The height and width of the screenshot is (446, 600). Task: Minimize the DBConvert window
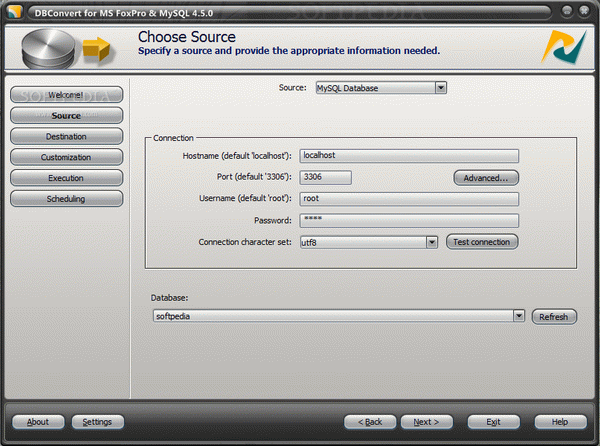[x=567, y=11]
